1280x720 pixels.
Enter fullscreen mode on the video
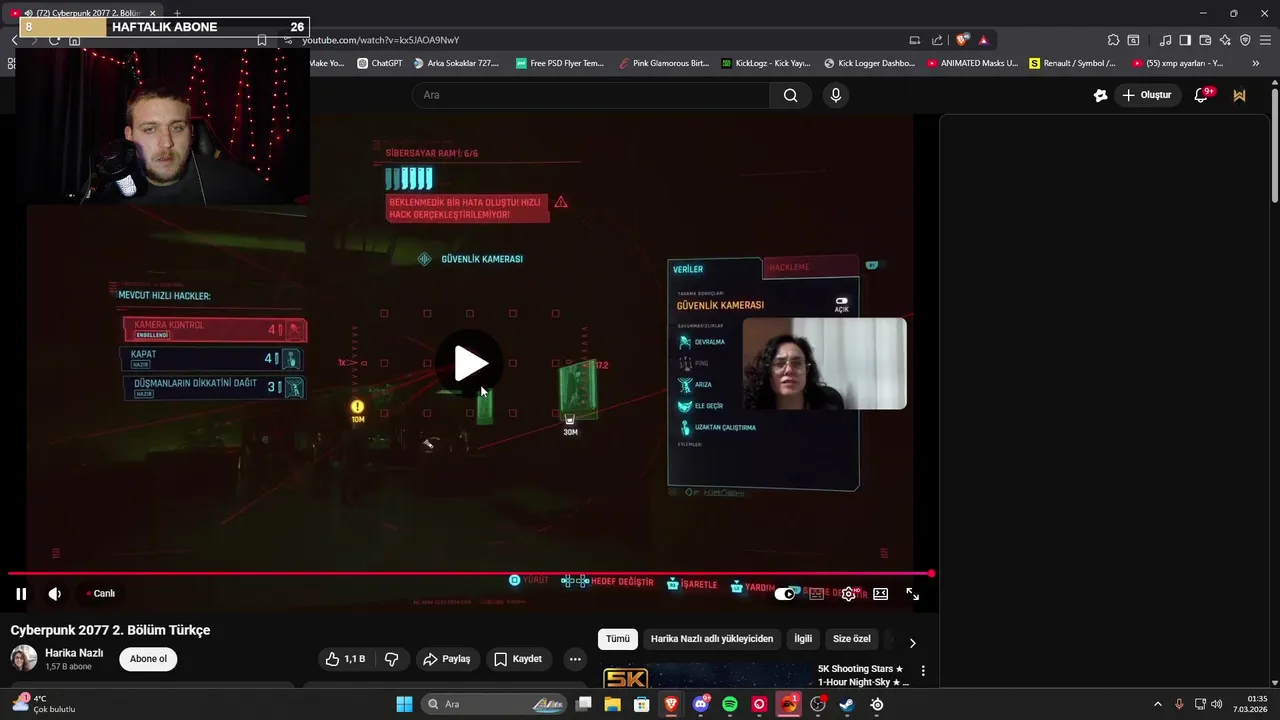coord(913,594)
